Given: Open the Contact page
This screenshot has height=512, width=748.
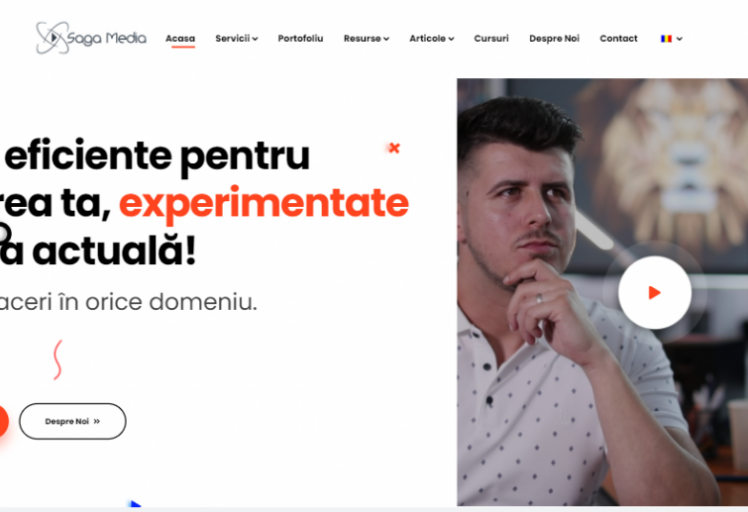Looking at the screenshot, I should coord(618,38).
